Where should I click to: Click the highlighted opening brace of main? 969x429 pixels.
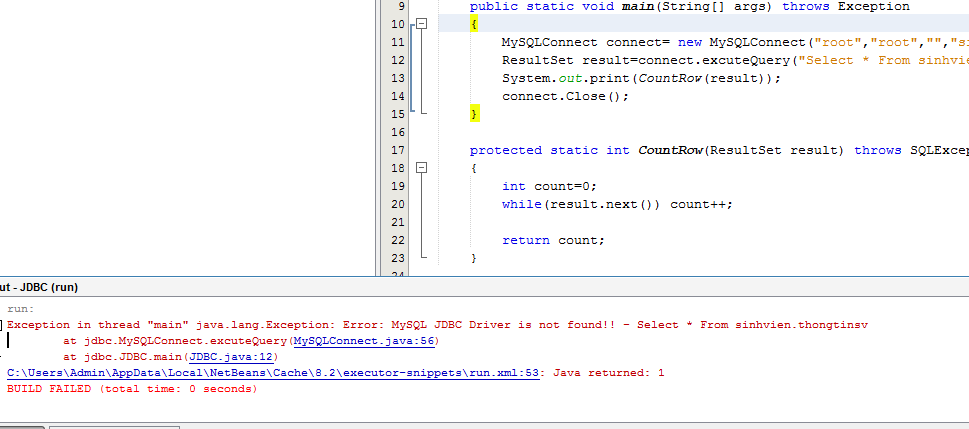(x=474, y=24)
